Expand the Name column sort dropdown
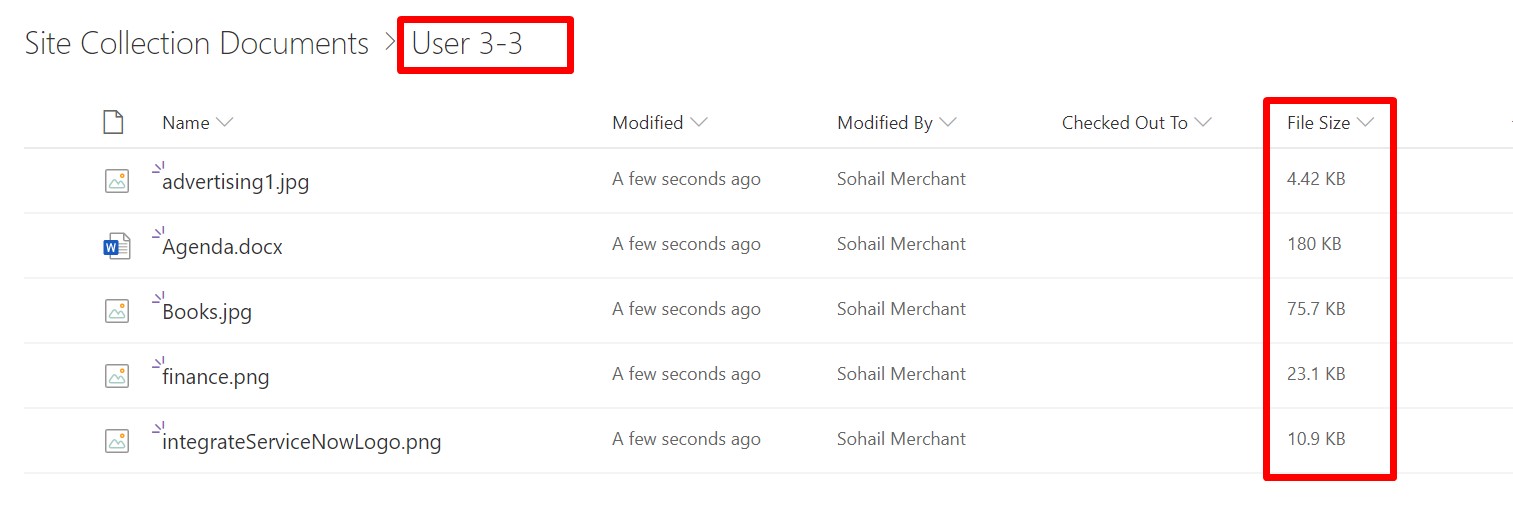This screenshot has width=1513, height=505. coord(225,123)
